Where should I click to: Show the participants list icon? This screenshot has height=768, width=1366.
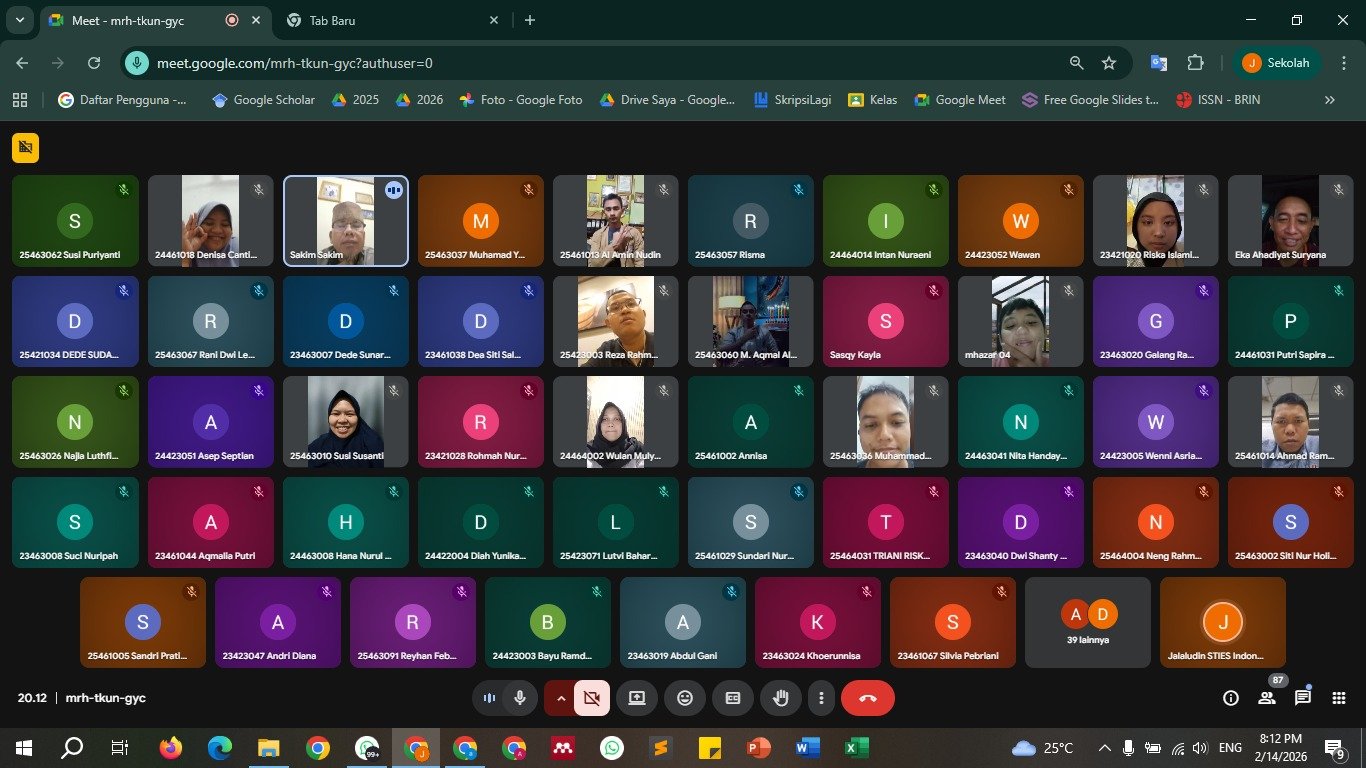[x=1267, y=698]
